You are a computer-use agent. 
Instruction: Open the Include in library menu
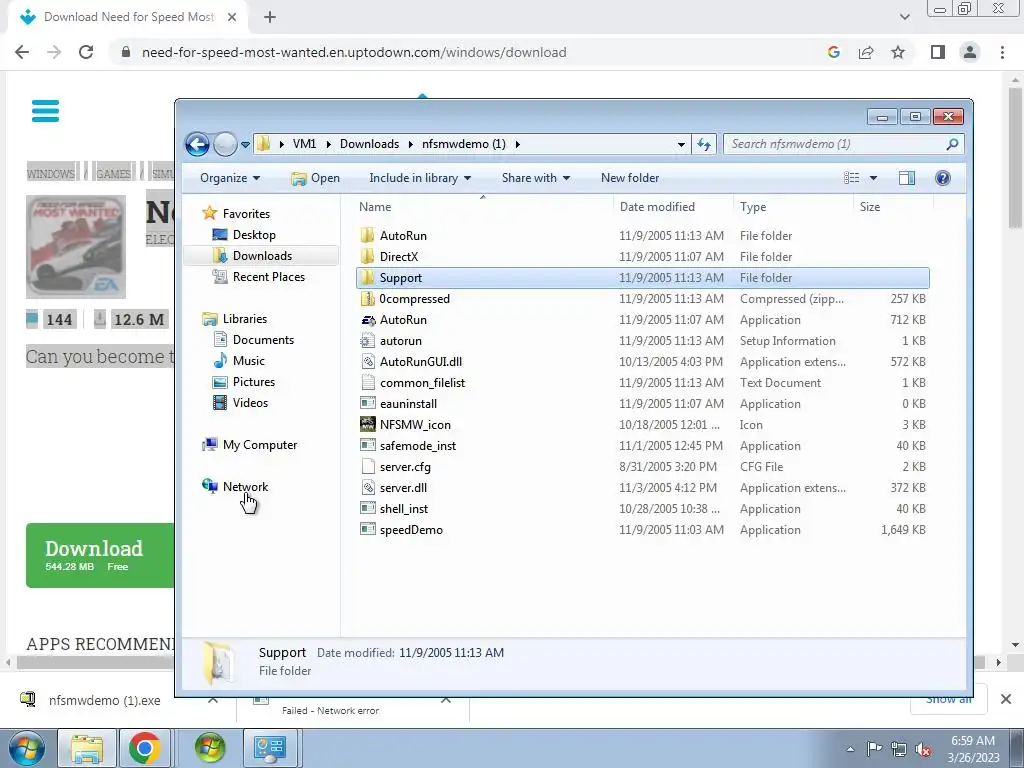tap(420, 178)
